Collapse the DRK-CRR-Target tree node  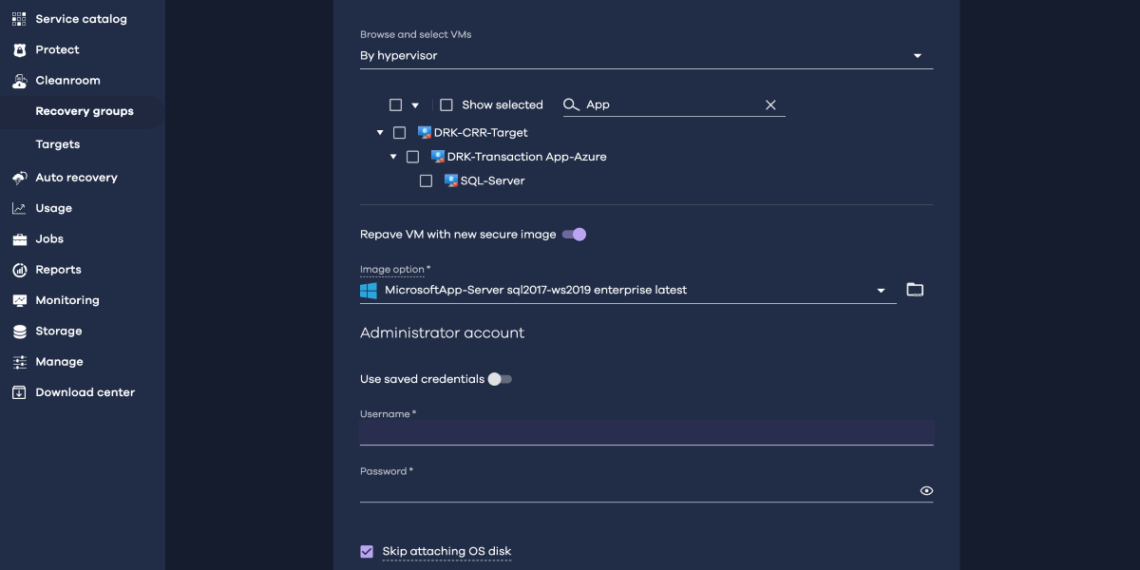[380, 133]
